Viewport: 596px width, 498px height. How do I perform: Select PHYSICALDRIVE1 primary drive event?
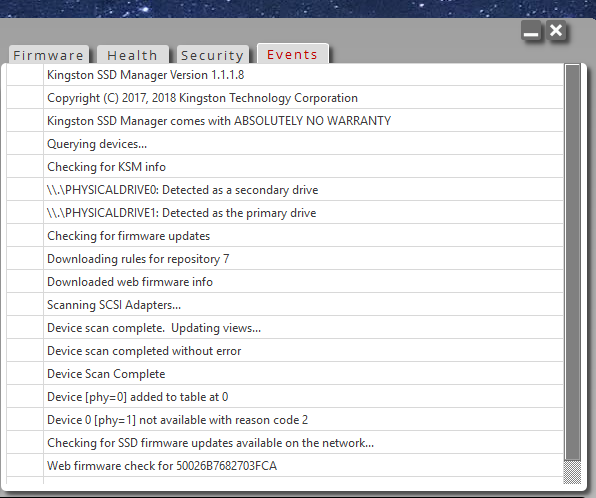click(285, 213)
